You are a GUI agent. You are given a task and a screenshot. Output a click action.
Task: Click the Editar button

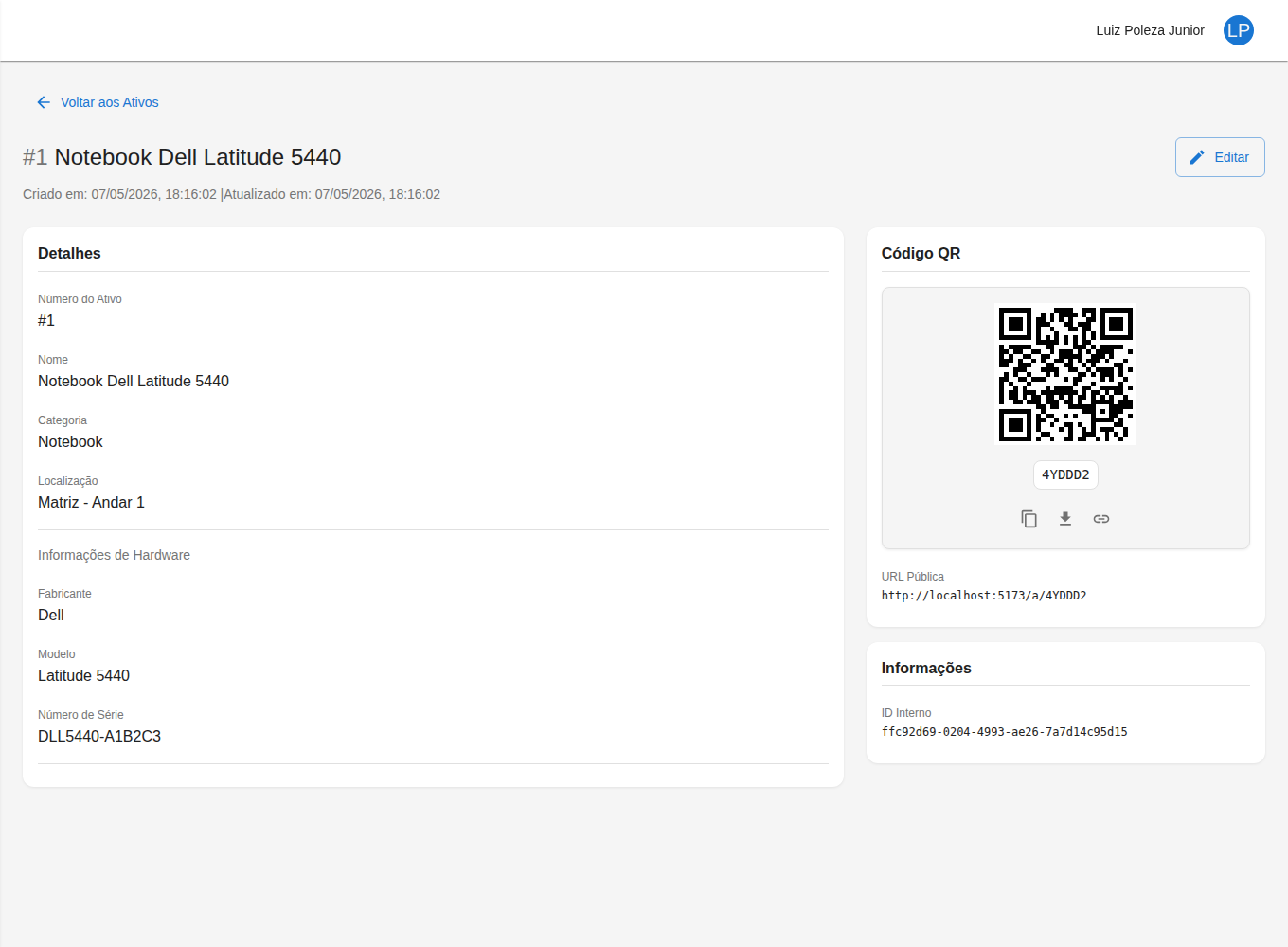point(1220,157)
